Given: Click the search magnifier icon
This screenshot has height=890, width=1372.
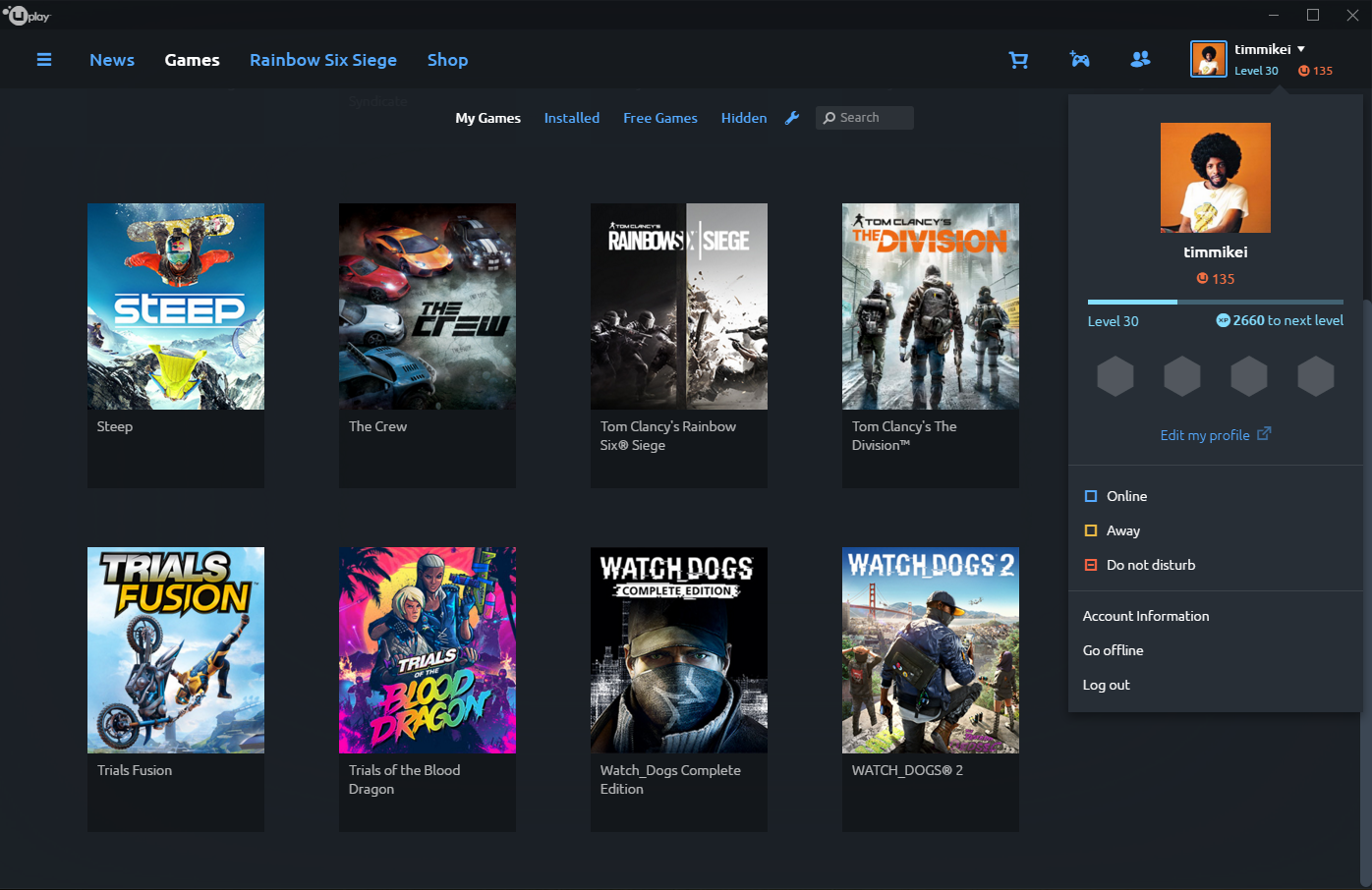Looking at the screenshot, I should (x=829, y=117).
